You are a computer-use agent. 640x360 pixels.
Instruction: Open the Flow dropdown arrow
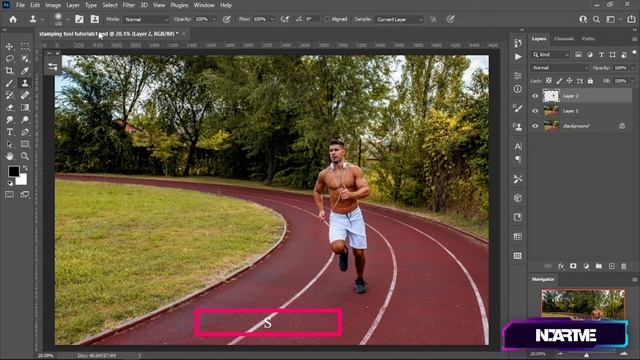click(x=272, y=19)
